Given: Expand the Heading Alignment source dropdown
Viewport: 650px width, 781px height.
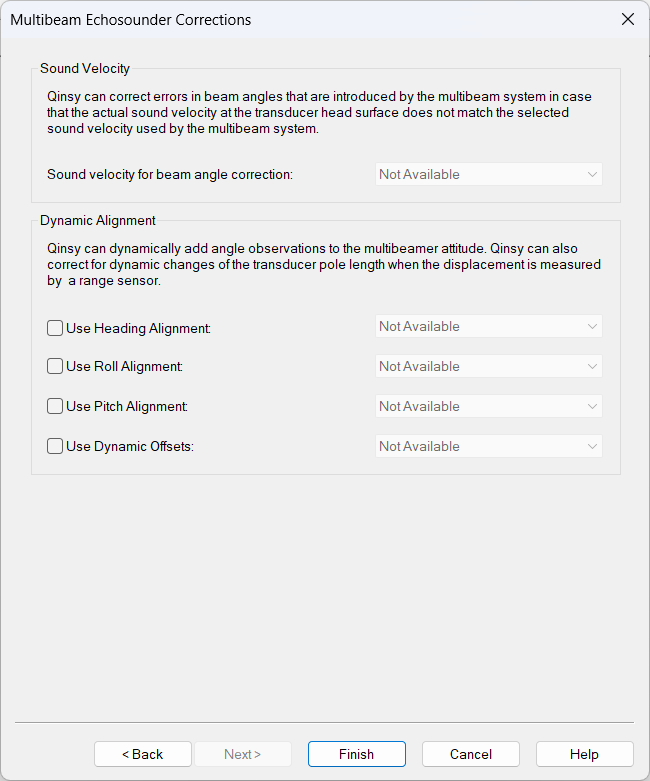Looking at the screenshot, I should [489, 326].
